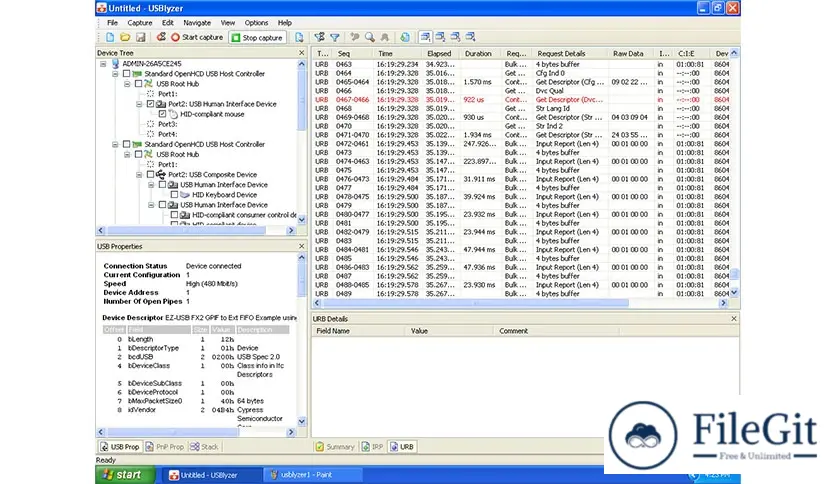Close the USB Properties panel

[x=301, y=246]
